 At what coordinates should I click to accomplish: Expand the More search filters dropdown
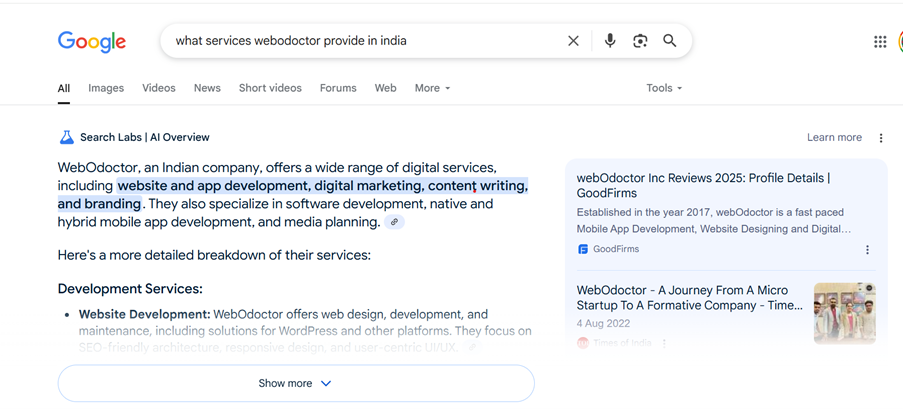[432, 88]
